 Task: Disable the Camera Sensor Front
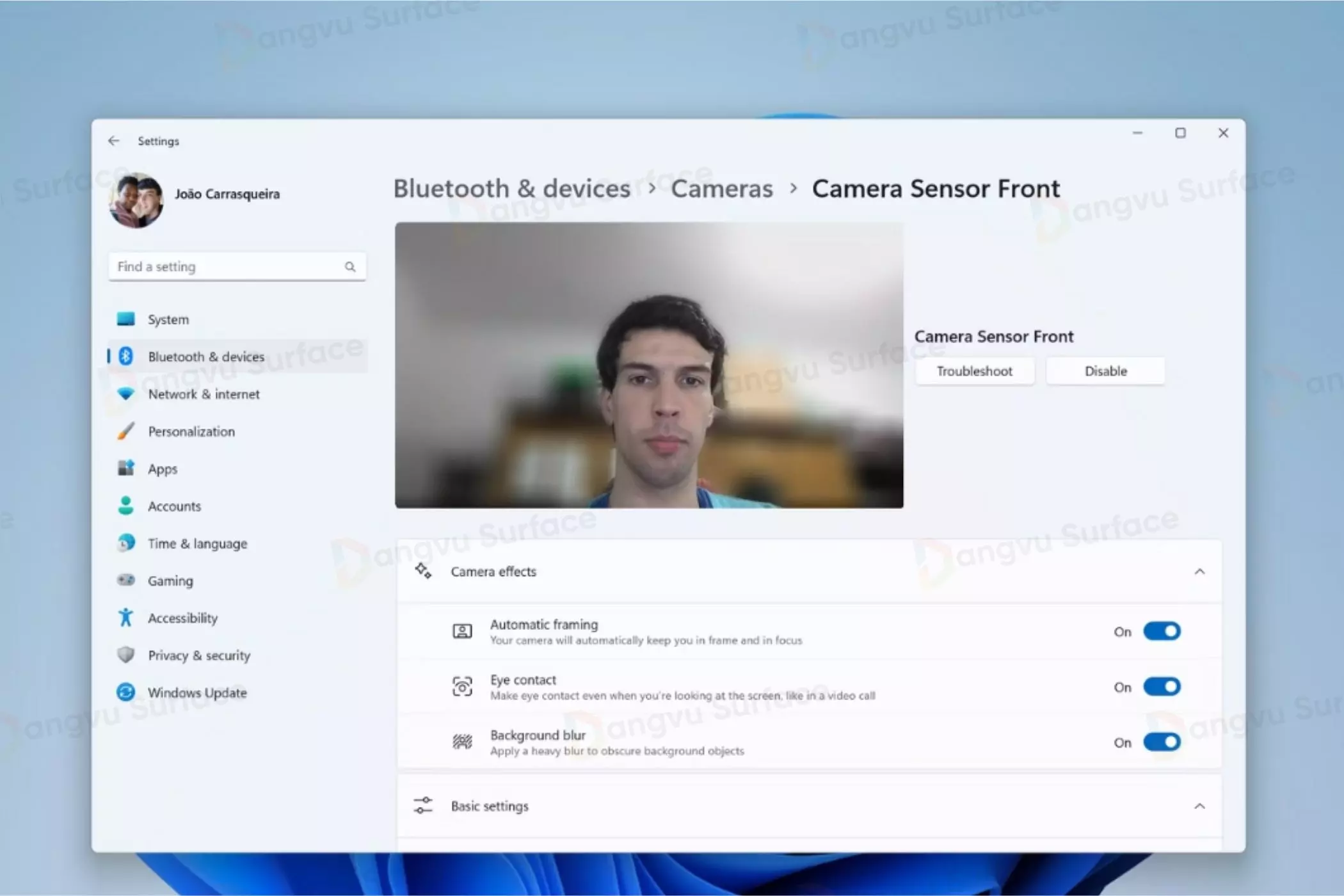point(1105,371)
